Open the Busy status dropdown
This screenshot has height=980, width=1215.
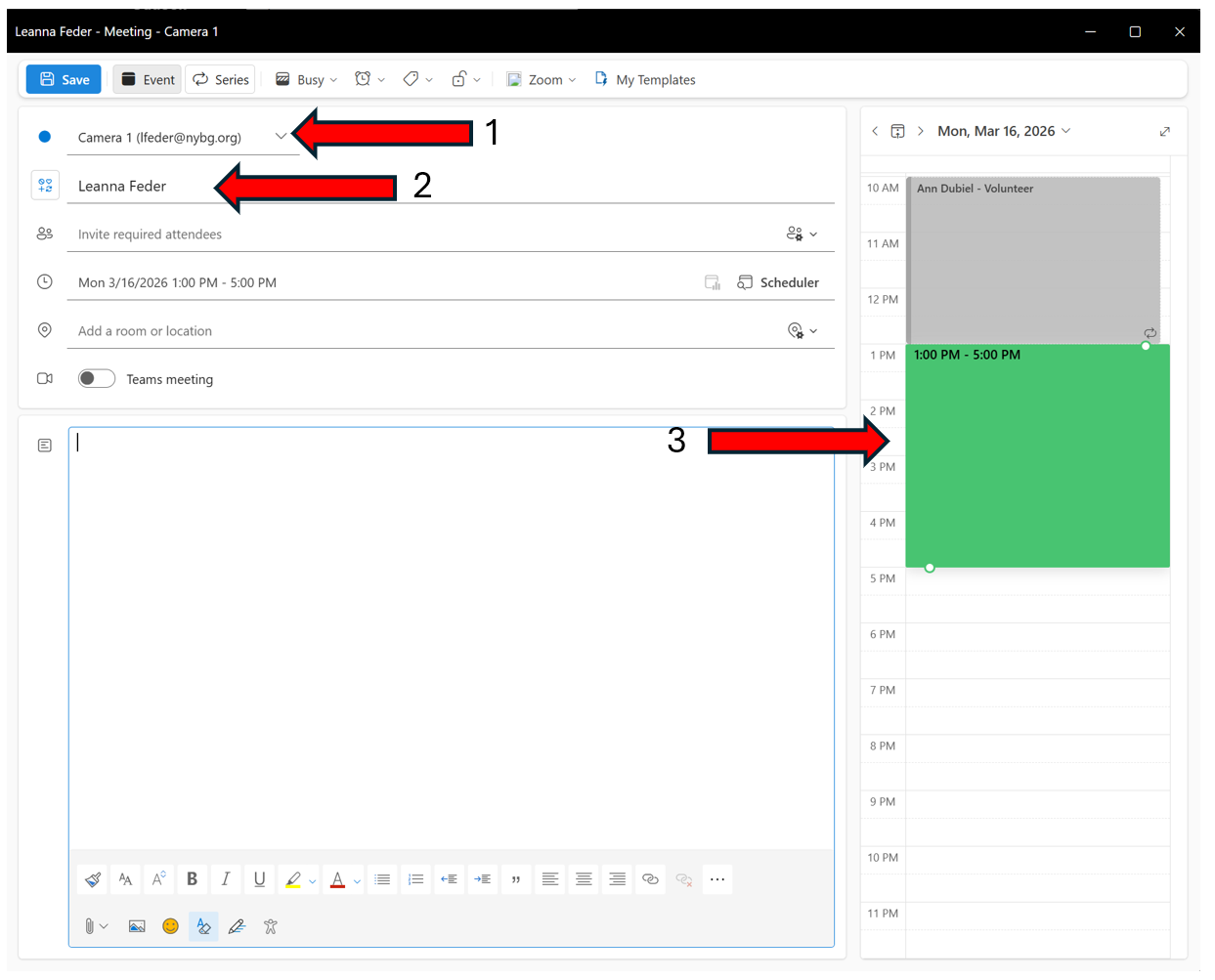(307, 80)
